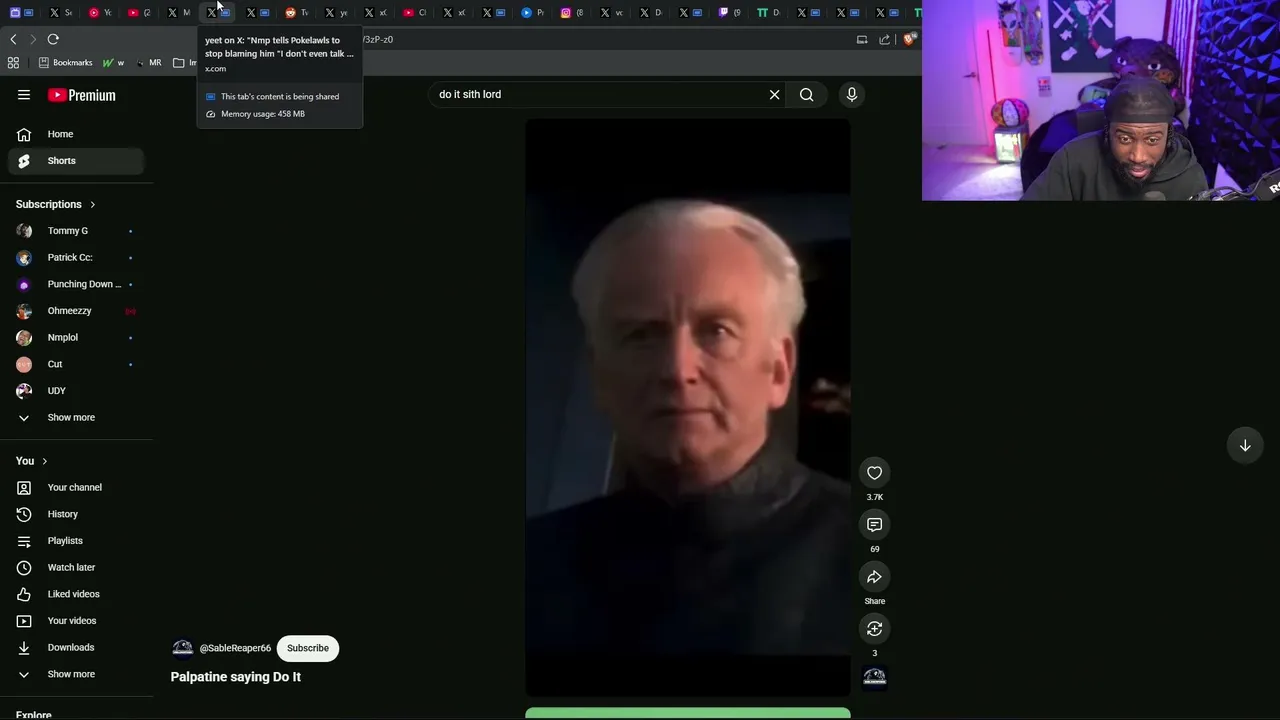Show more under the subscriptions list
Viewport: 1280px width, 720px height.
pyautogui.click(x=76, y=418)
